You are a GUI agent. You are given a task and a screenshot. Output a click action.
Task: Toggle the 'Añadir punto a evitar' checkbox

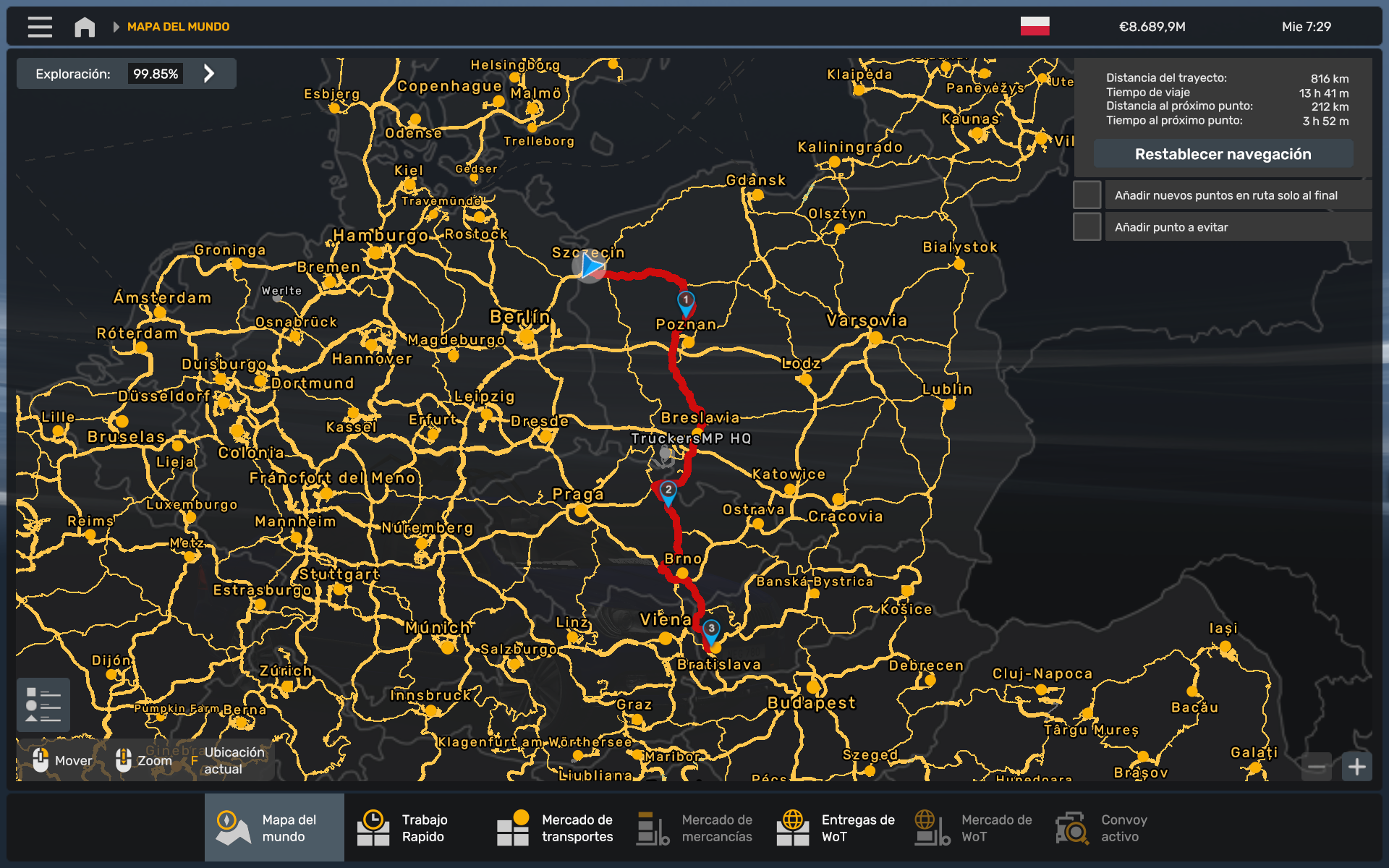[1087, 227]
